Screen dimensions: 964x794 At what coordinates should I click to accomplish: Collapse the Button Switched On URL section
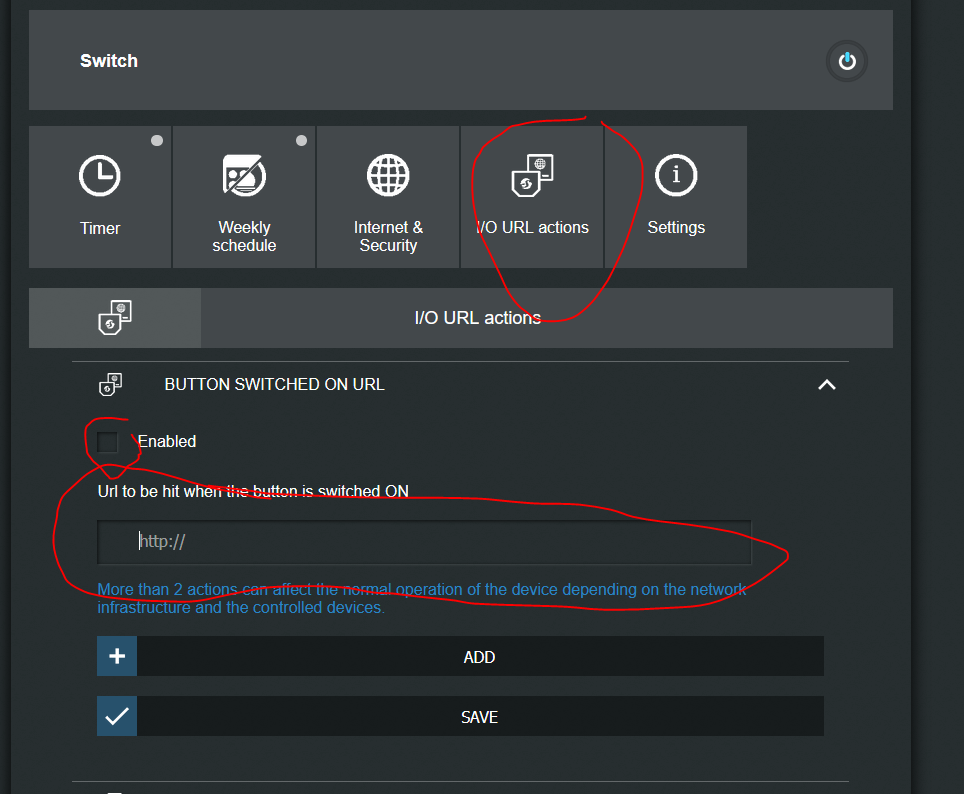tap(827, 385)
